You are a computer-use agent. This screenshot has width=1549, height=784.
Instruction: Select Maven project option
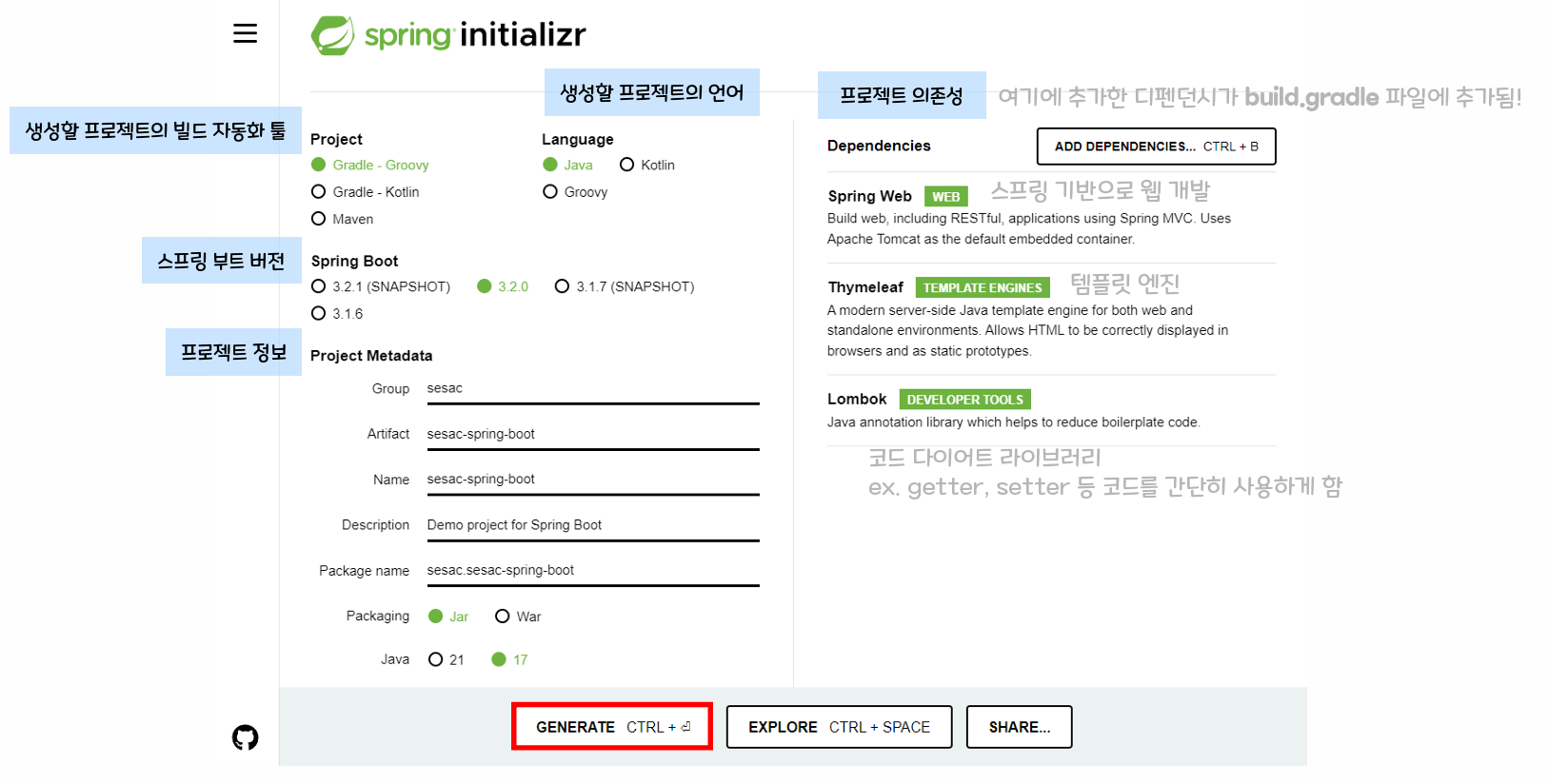[x=343, y=219]
